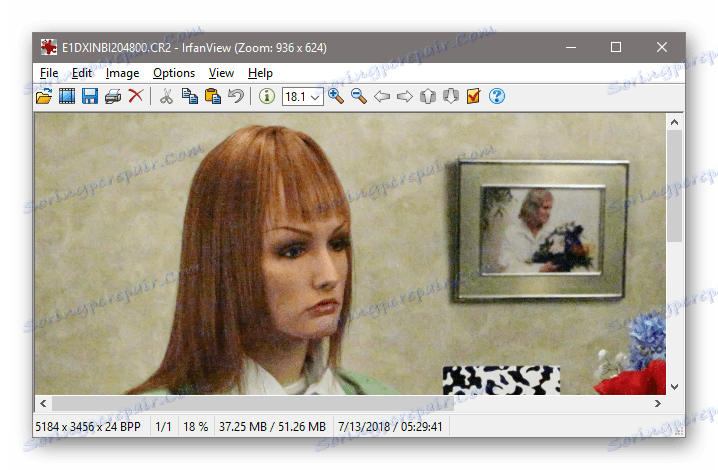Open the Edit menu
The width and height of the screenshot is (718, 470).
point(82,73)
